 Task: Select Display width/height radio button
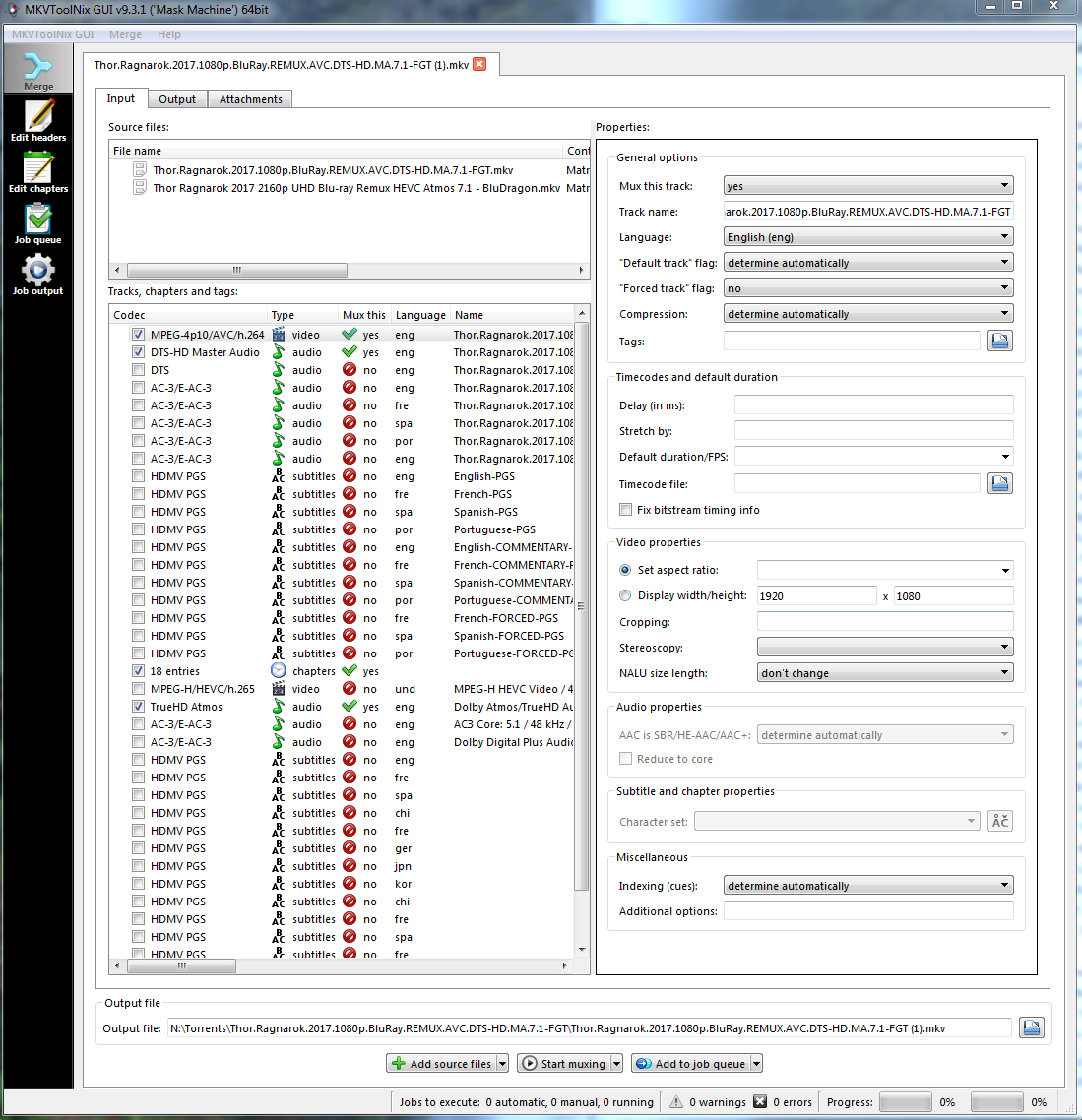click(625, 595)
